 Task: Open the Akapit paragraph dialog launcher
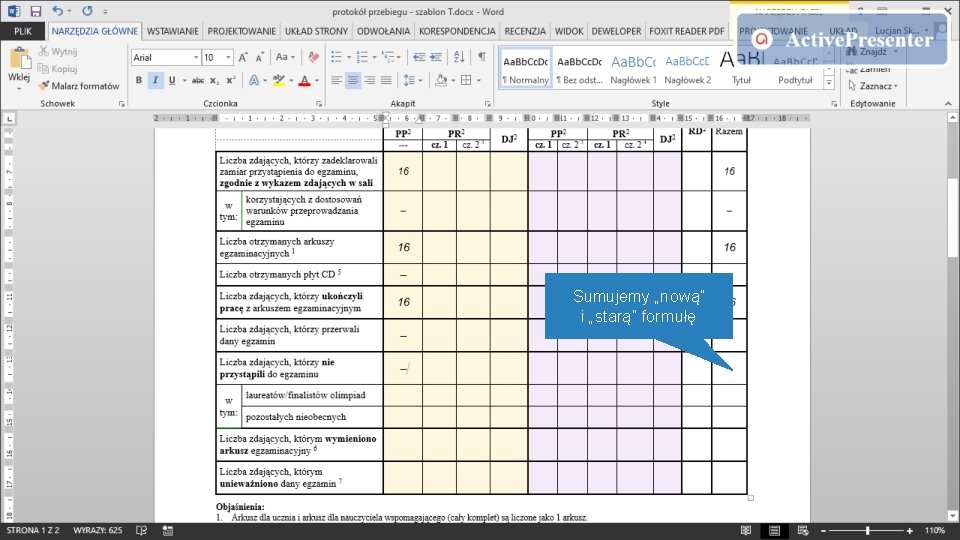point(487,104)
